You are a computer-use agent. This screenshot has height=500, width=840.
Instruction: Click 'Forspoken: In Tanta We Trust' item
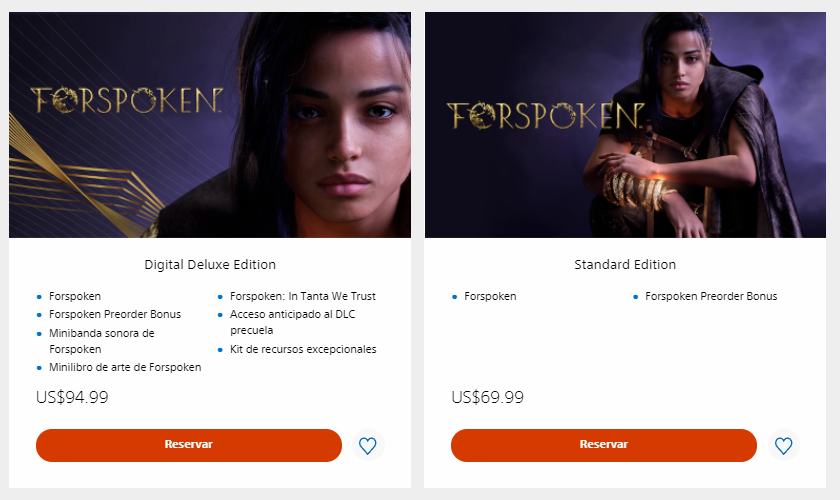(302, 296)
